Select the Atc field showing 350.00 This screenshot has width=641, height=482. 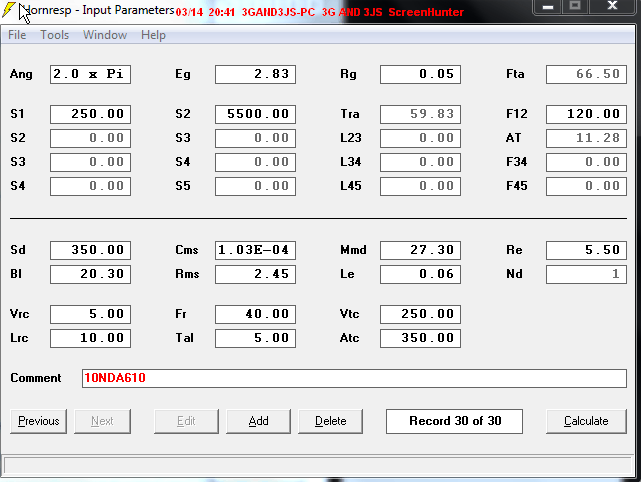[420, 339]
